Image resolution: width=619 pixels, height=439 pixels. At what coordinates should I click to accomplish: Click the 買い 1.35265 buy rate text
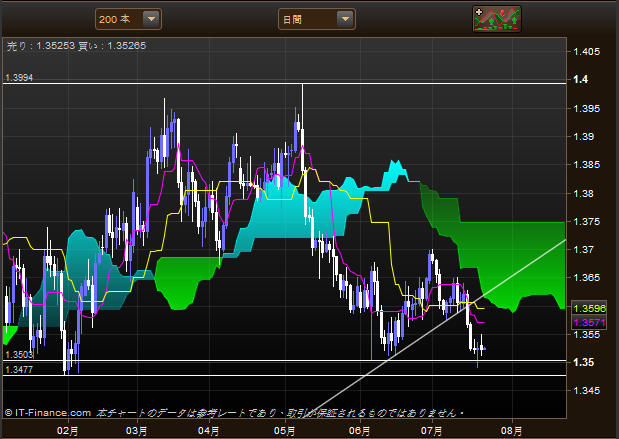[112, 46]
